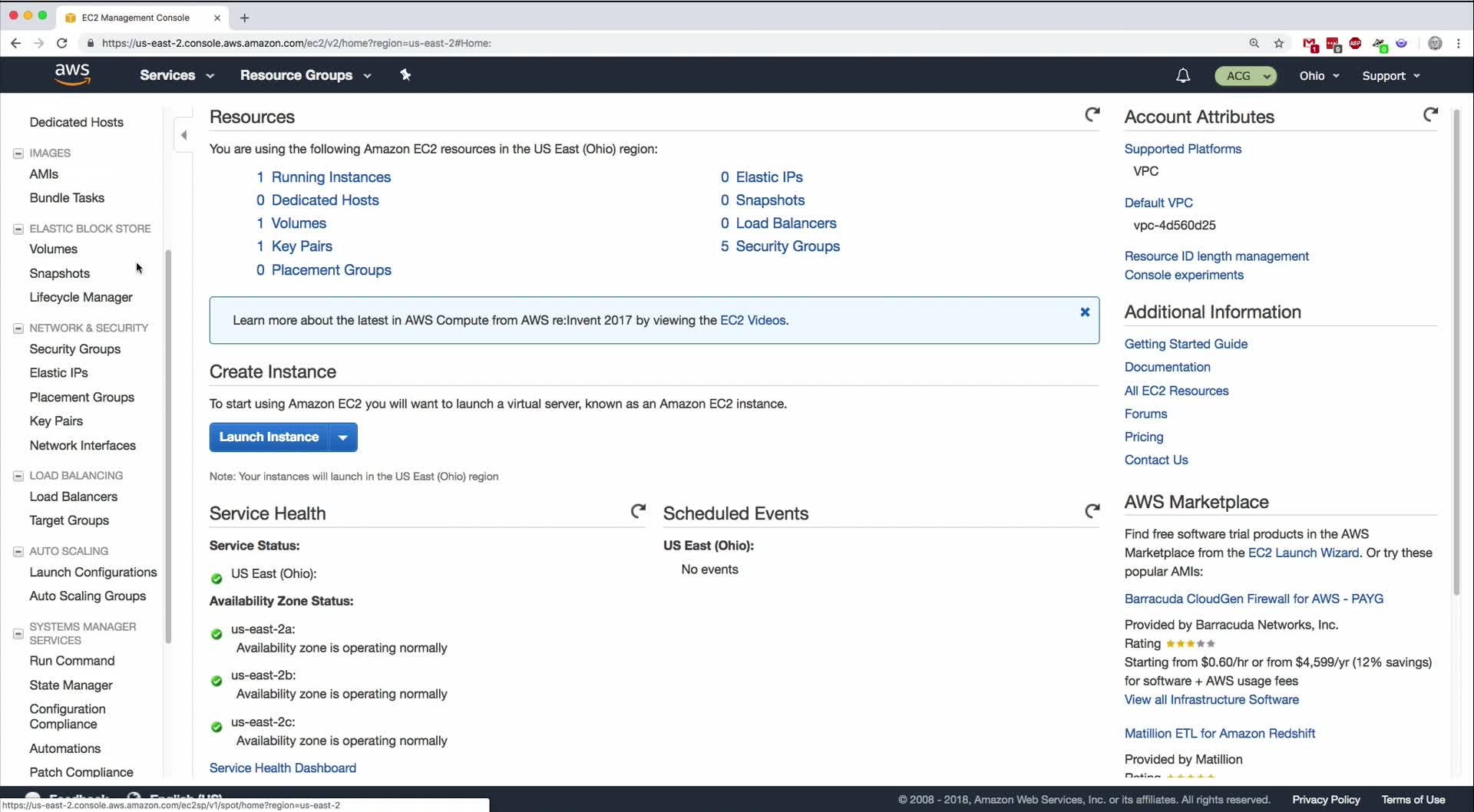This screenshot has height=812, width=1474.
Task: Open the notifications bell
Action: pos(1183,75)
